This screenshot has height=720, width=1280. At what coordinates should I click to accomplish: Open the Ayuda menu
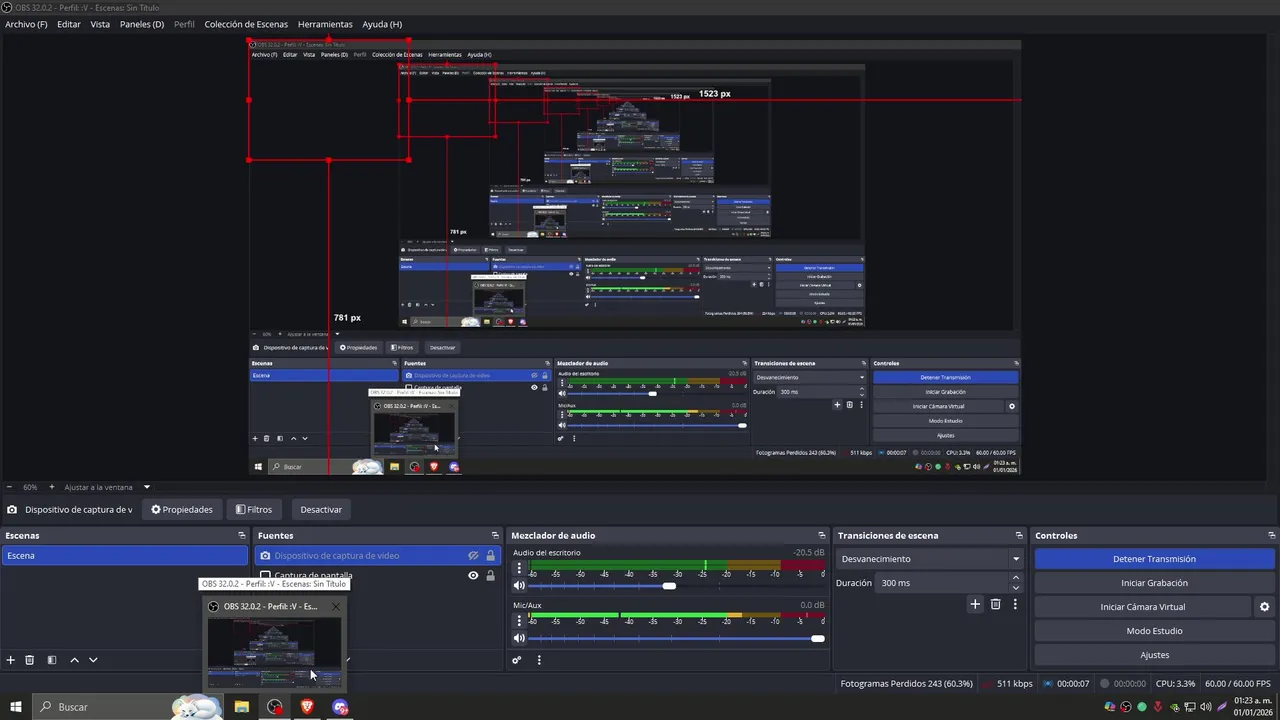point(382,24)
